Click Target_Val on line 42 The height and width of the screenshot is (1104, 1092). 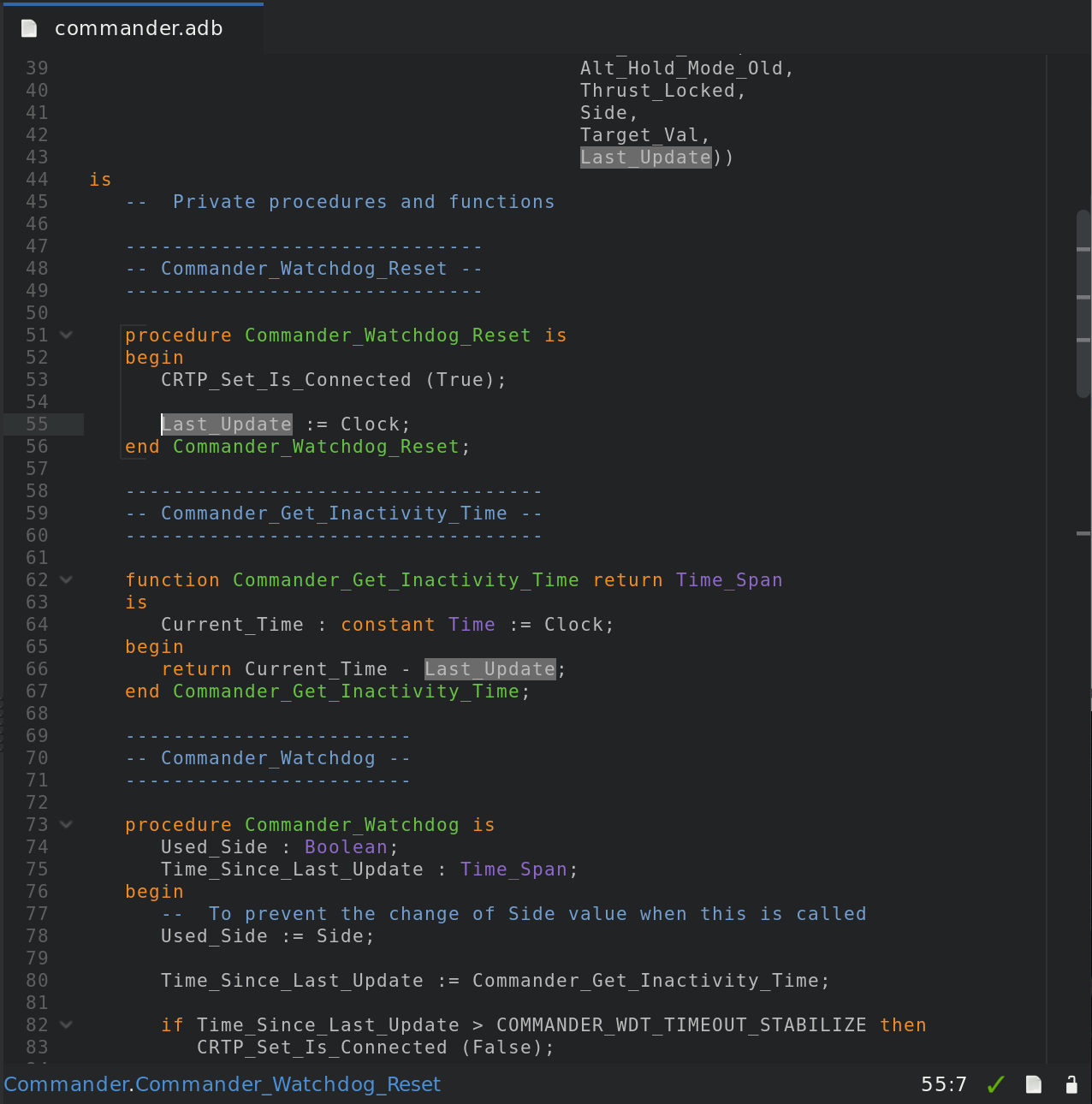click(640, 135)
